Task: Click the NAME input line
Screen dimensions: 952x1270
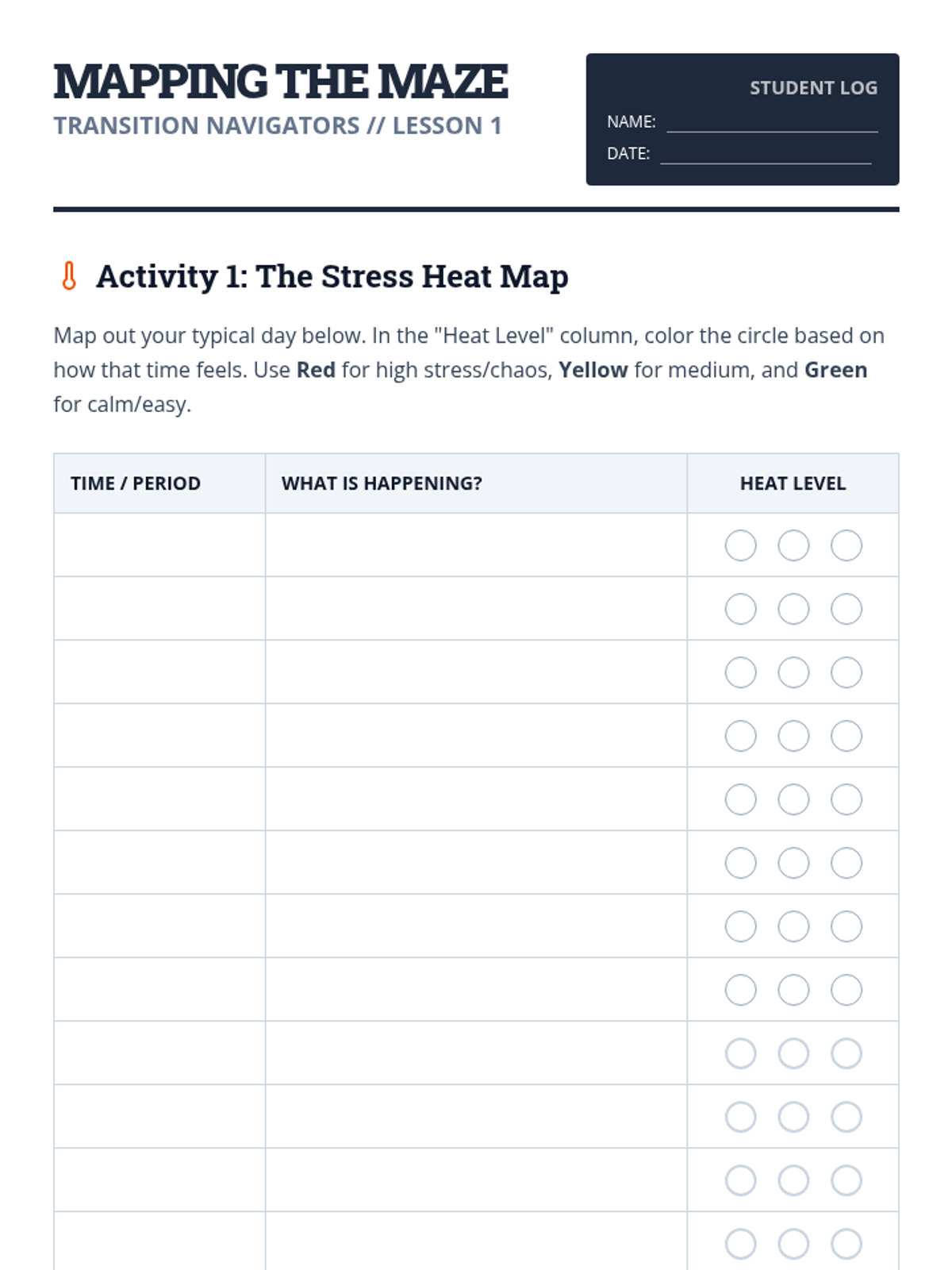Action: click(772, 122)
